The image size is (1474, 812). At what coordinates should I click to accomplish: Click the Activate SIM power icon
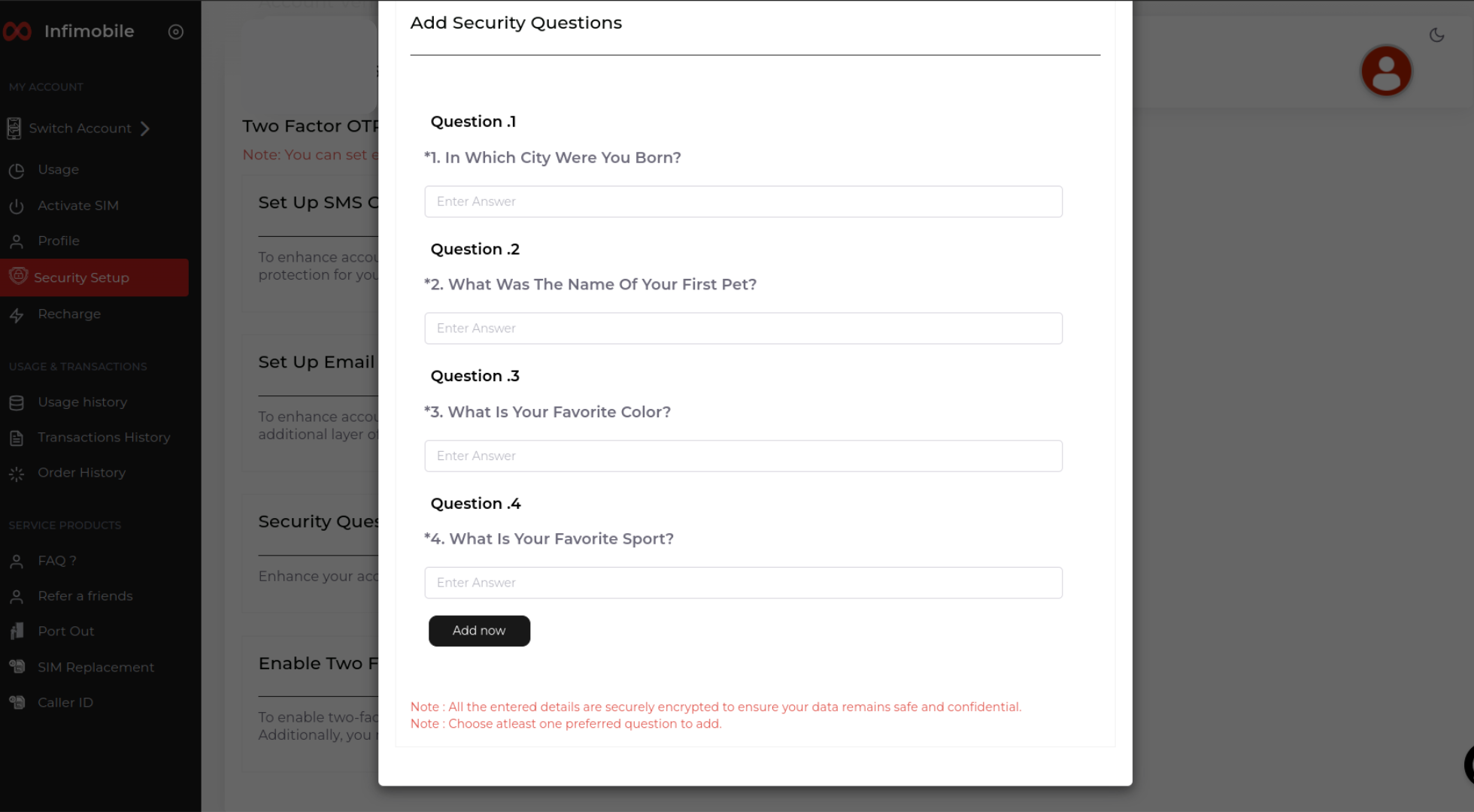pyautogui.click(x=17, y=206)
